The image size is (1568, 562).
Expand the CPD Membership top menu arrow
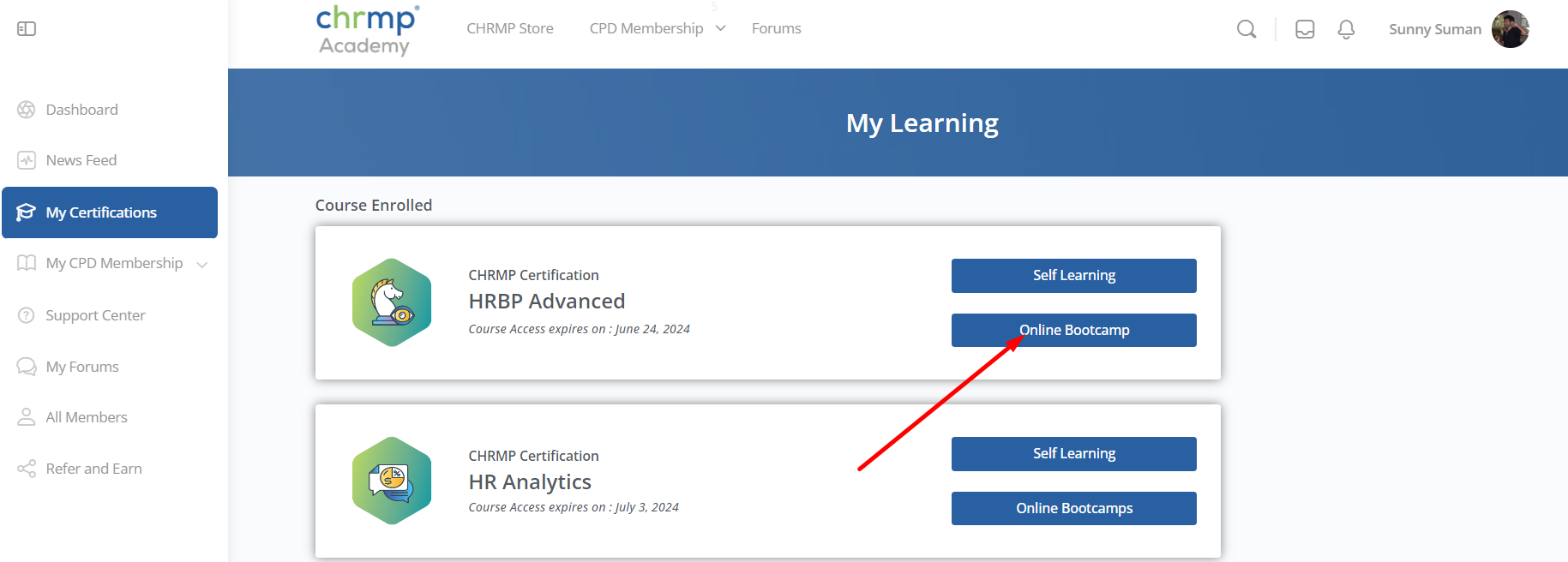coord(720,28)
